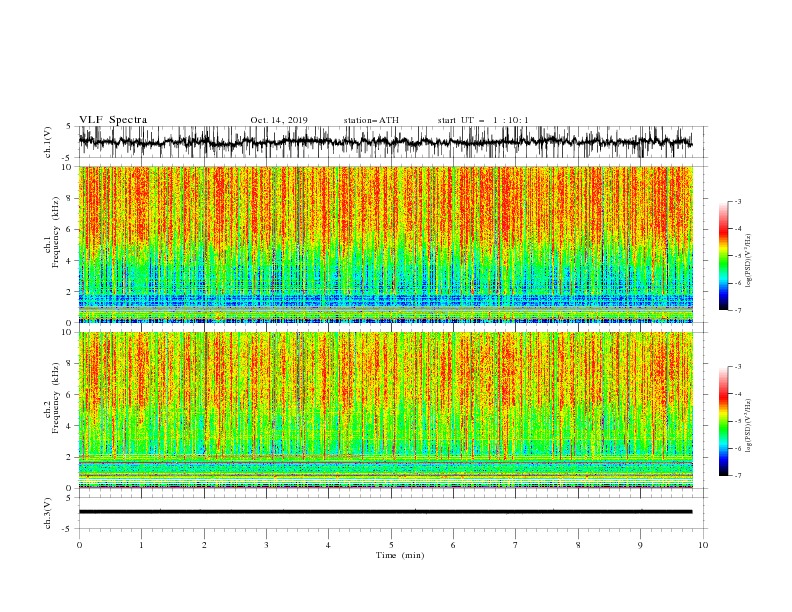Viewport: 792px width, 612px height.
Task: Click the "6" kHz tick on ch.2 axis
Action: pyautogui.click(x=70, y=394)
